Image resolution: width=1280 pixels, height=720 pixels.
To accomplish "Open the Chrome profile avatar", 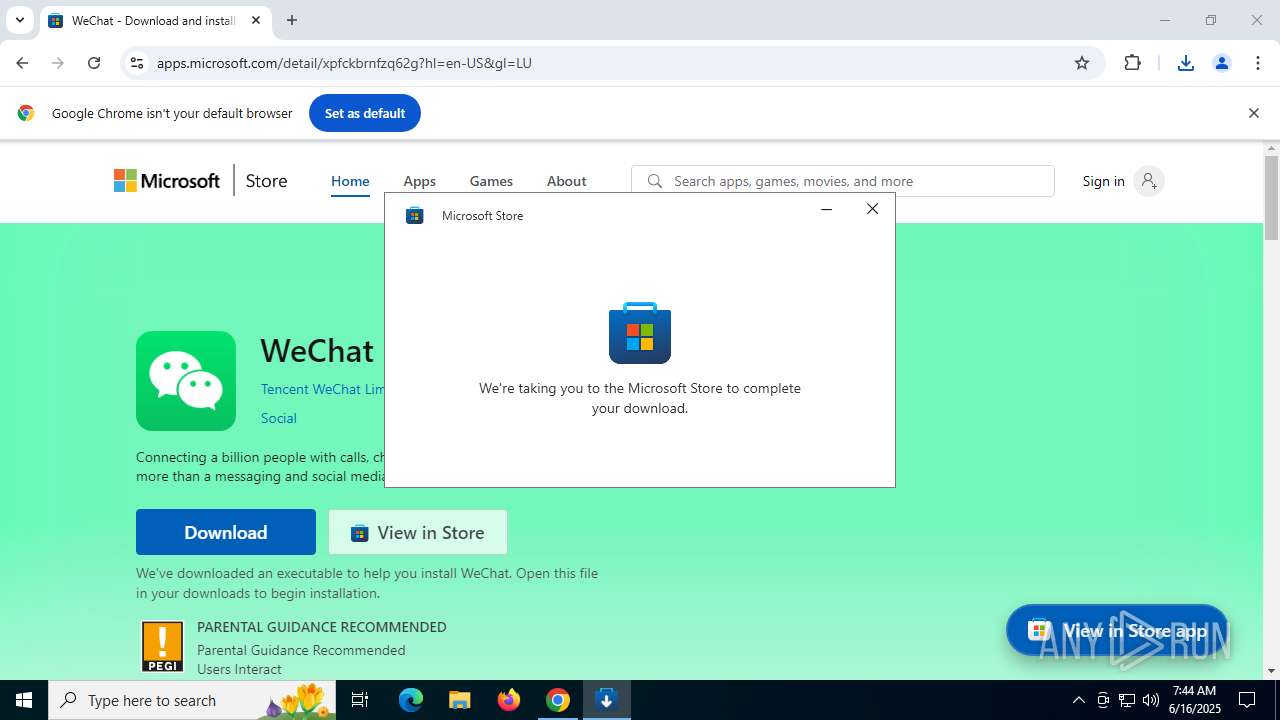I will coord(1222,63).
